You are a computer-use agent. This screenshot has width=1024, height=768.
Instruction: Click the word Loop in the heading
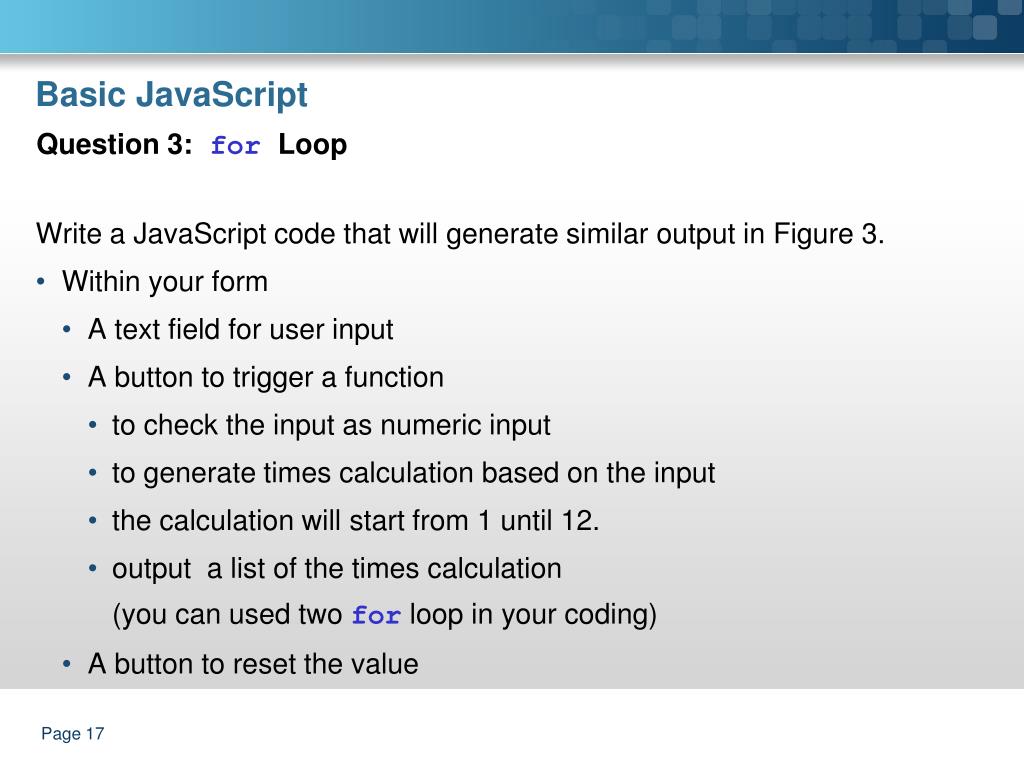312,145
